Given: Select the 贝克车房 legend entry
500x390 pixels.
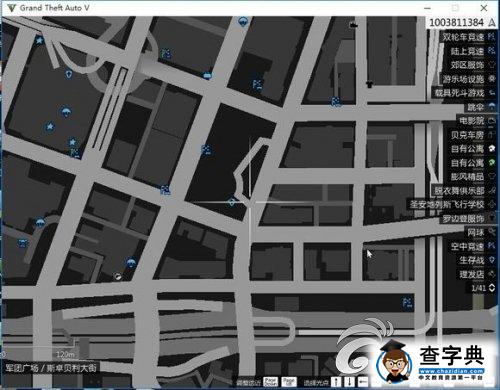Looking at the screenshot, I should click(472, 135).
